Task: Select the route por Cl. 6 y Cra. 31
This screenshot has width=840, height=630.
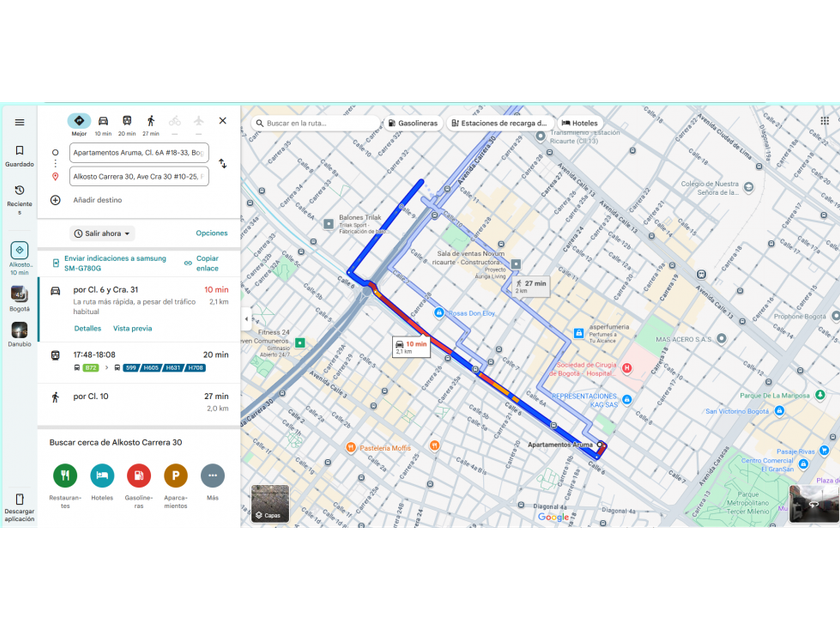Action: point(139,310)
